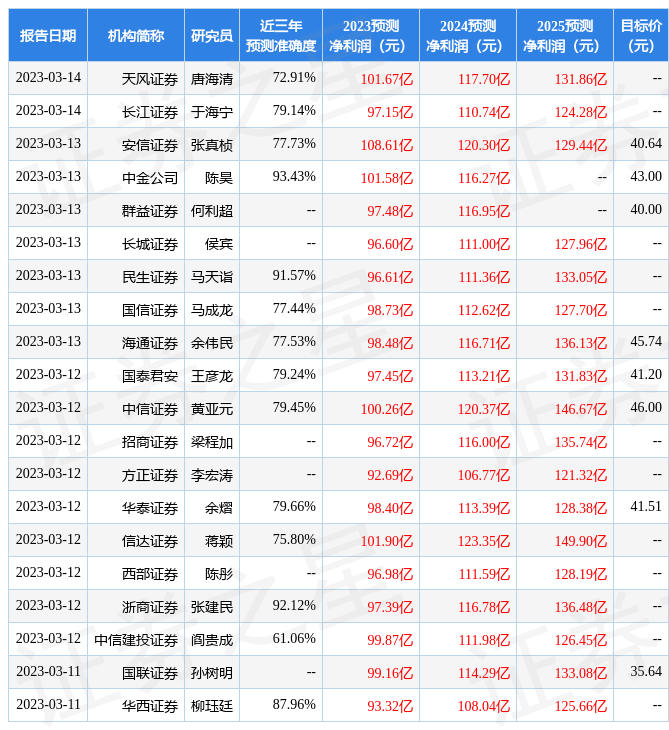Image resolution: width=669 pixels, height=730 pixels.
Task: Click researcher name 张建民
Action: coord(212,607)
